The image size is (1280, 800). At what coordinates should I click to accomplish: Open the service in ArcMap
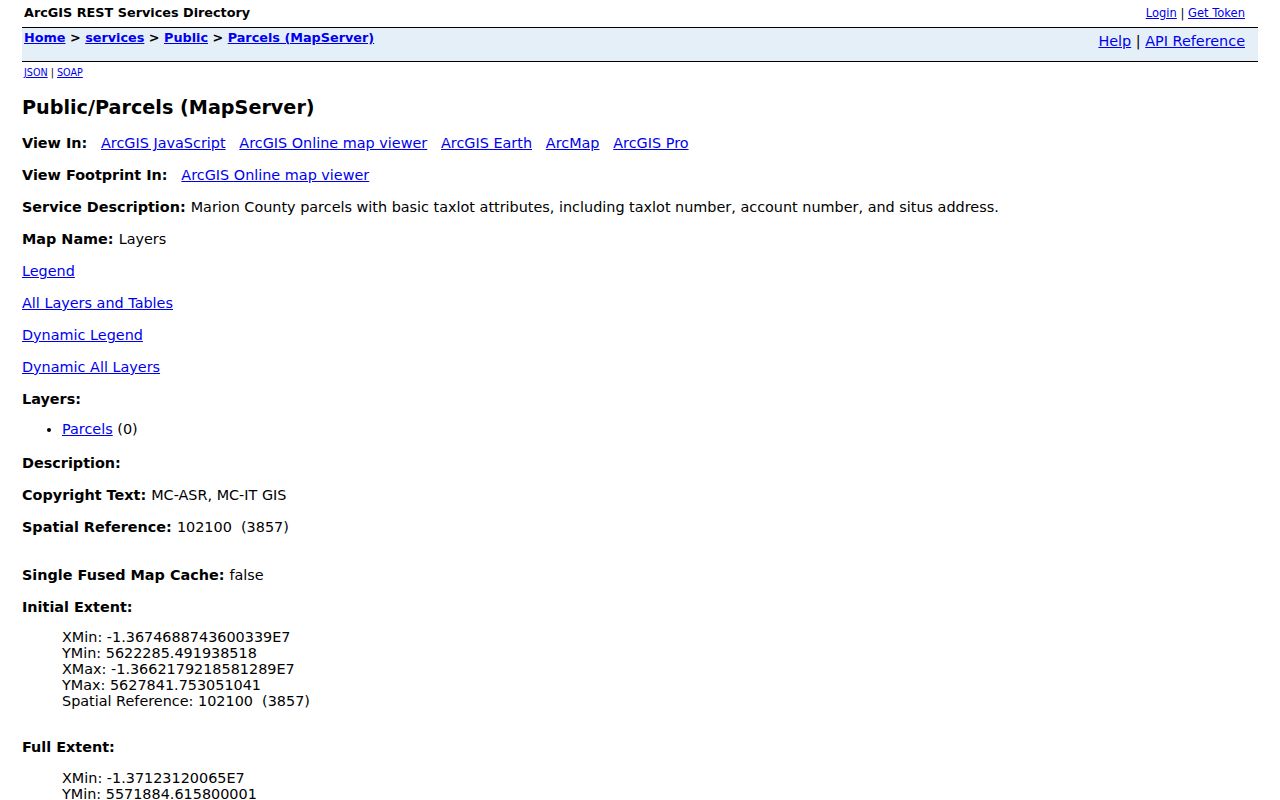[573, 143]
